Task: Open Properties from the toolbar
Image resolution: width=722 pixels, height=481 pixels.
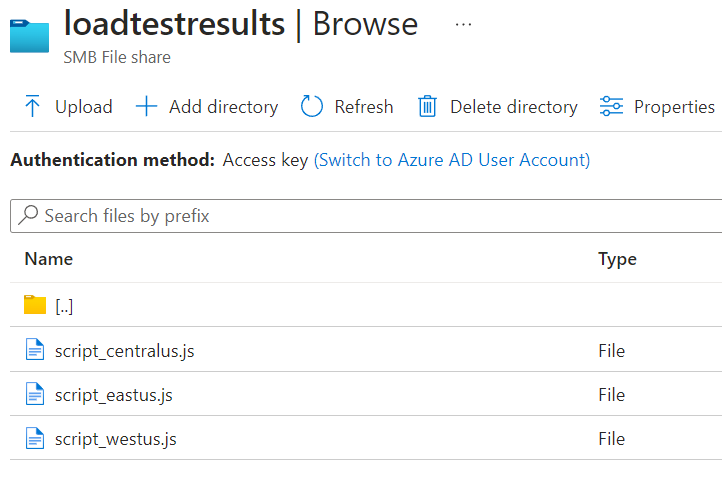Action: (674, 107)
